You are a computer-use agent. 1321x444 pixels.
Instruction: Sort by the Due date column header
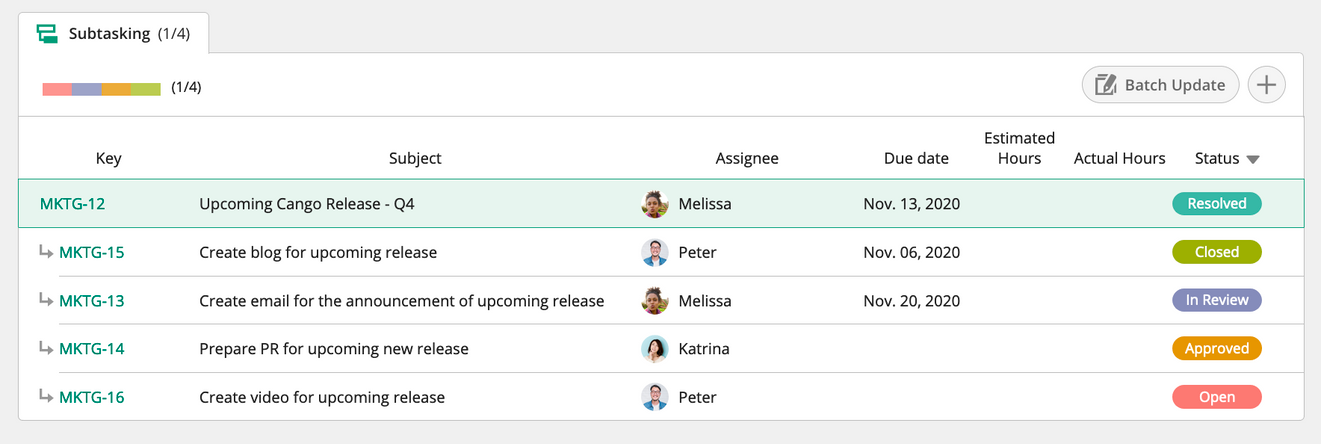click(x=916, y=158)
